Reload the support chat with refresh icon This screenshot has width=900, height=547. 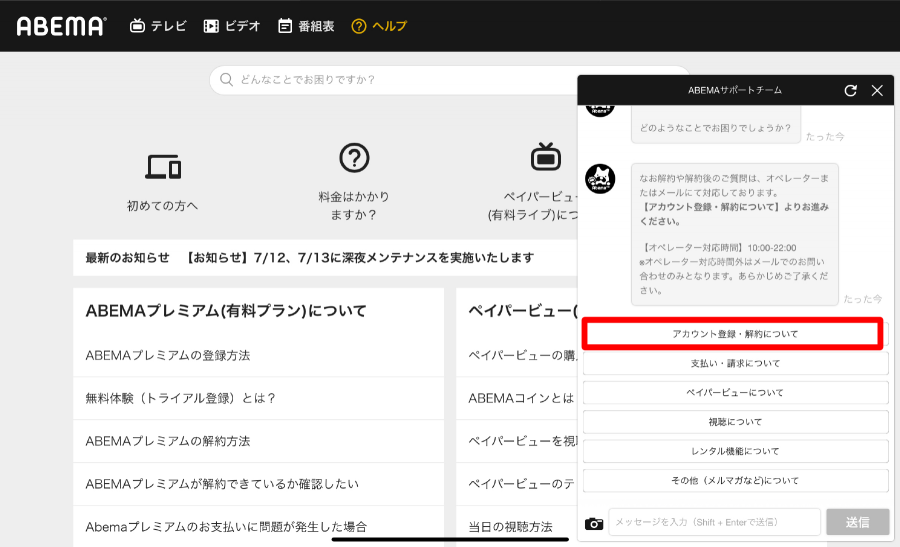[x=851, y=90]
